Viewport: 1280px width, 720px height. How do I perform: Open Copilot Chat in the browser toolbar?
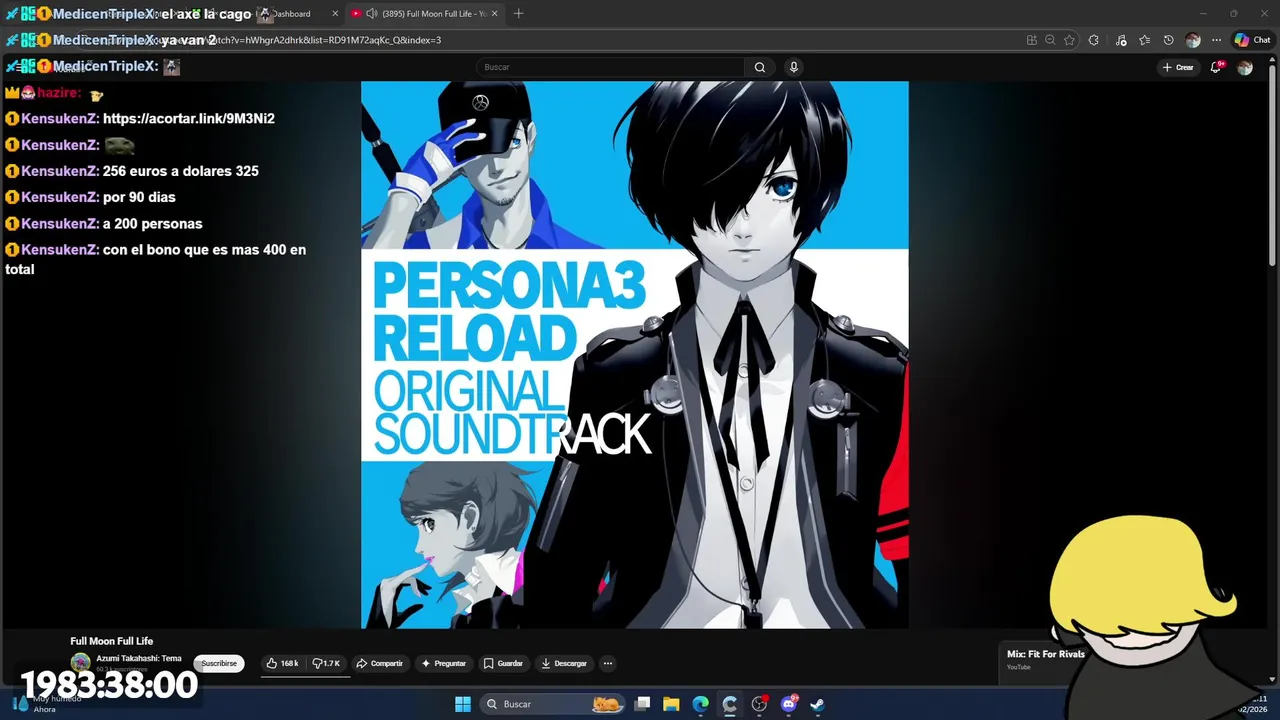pos(1252,40)
